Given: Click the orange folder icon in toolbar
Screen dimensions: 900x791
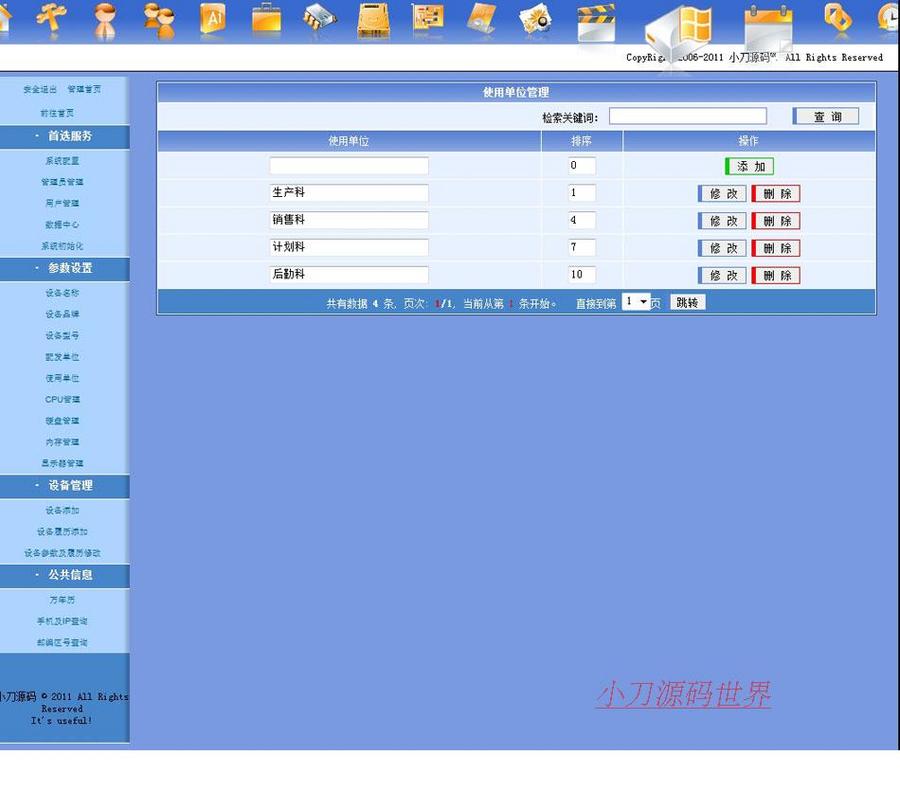Looking at the screenshot, I should click(x=266, y=20).
